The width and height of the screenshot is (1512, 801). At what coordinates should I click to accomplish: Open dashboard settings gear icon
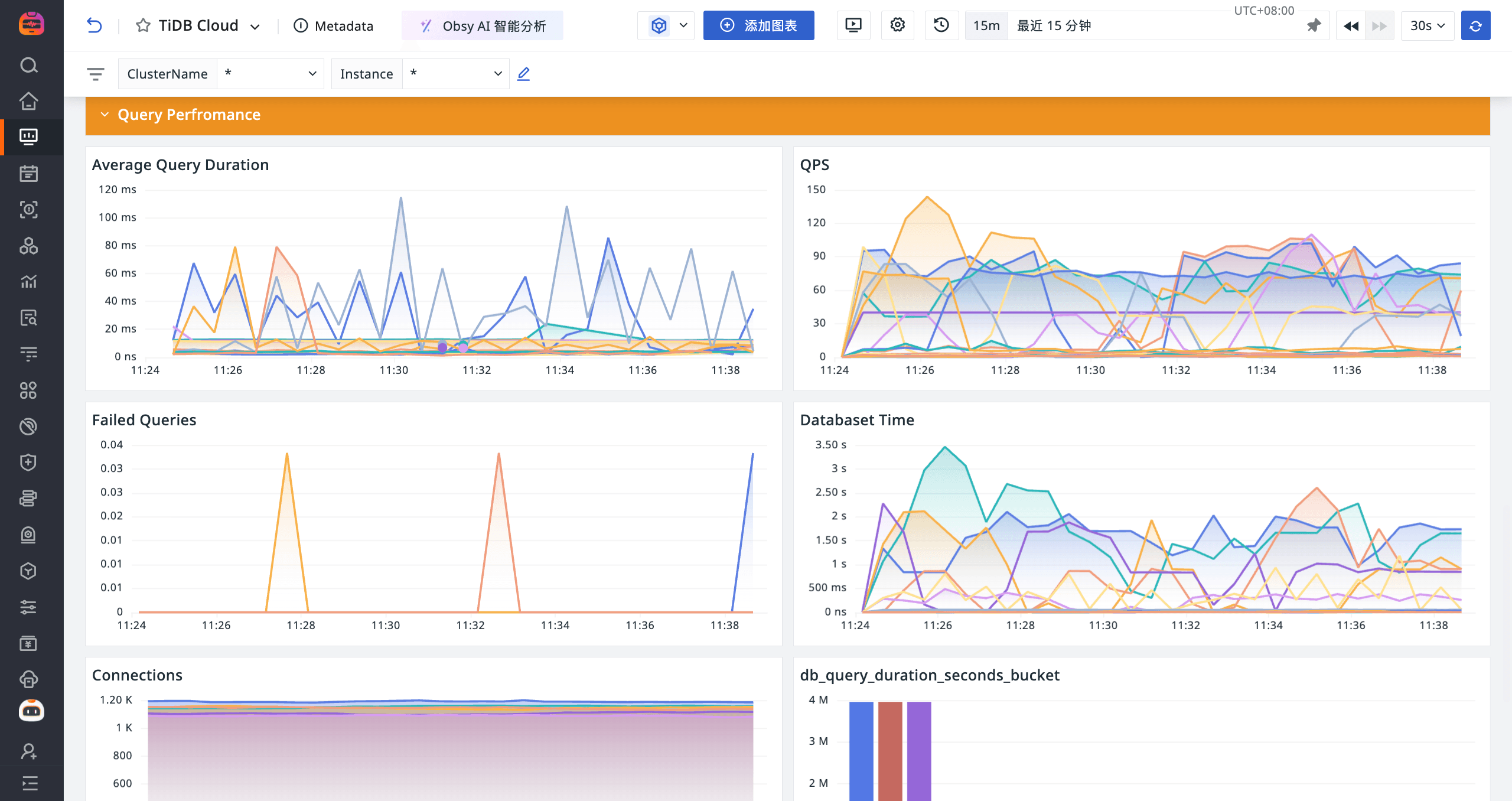[x=897, y=25]
